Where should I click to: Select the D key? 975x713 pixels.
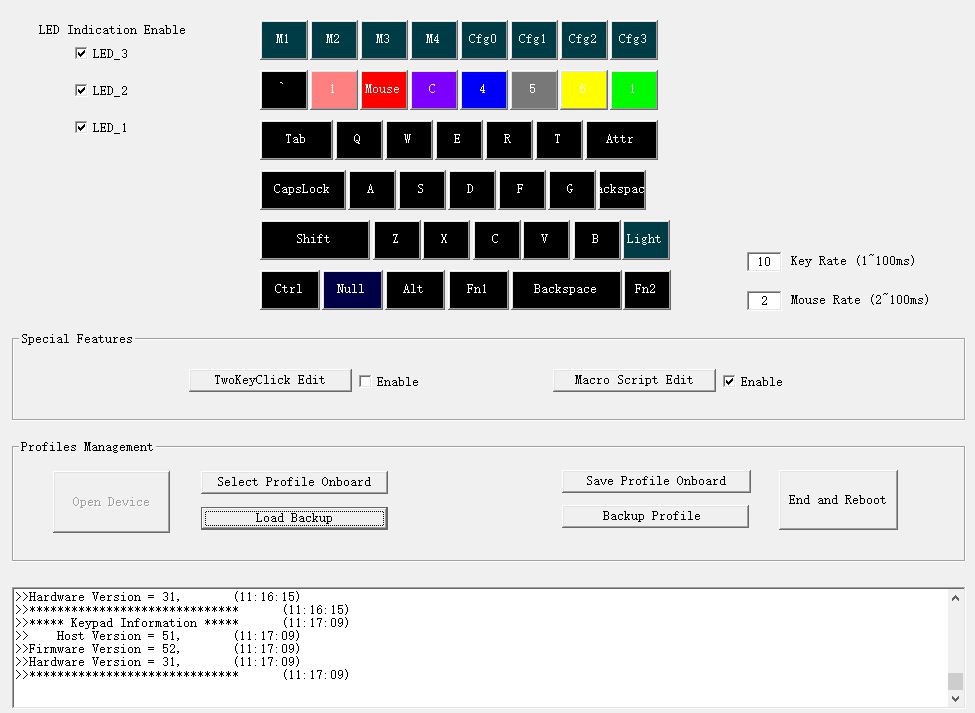pos(471,190)
